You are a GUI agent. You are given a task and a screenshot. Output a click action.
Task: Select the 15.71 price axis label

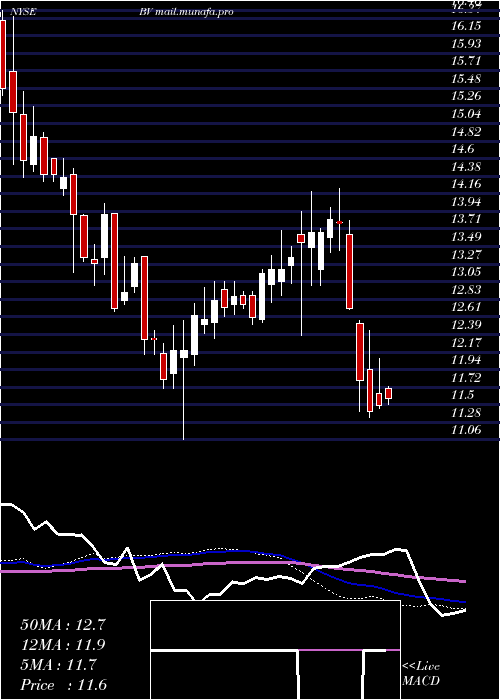click(466, 61)
